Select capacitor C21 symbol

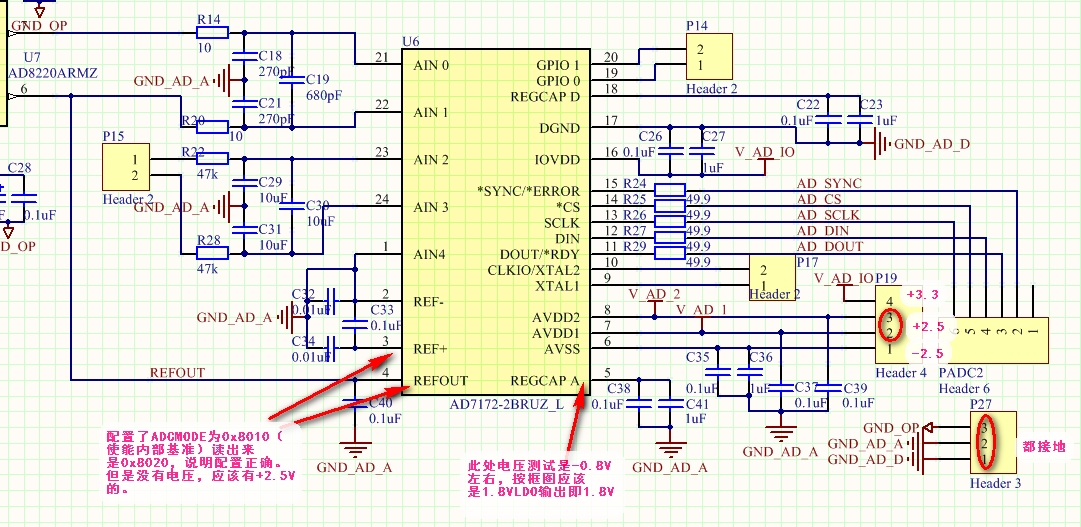point(243,103)
